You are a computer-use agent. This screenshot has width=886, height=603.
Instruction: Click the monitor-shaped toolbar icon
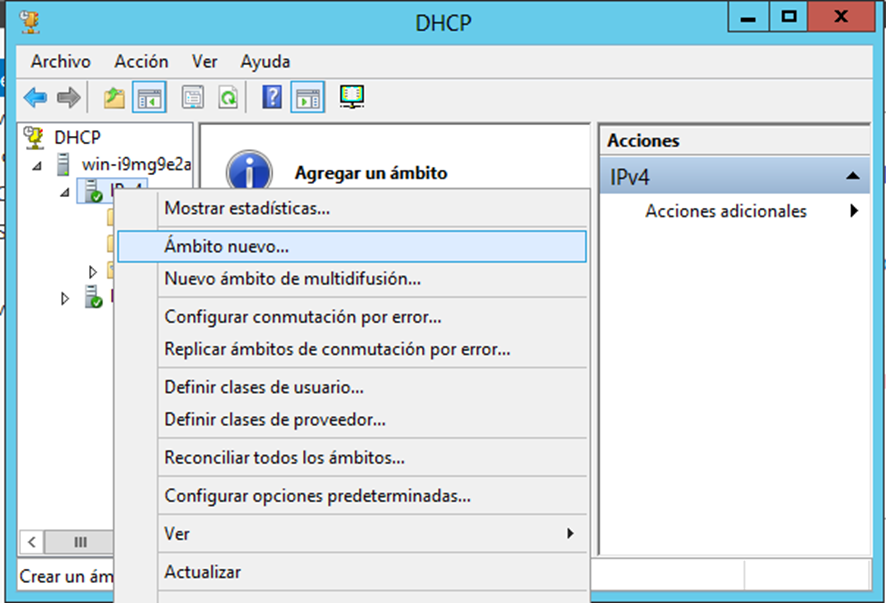(x=352, y=97)
